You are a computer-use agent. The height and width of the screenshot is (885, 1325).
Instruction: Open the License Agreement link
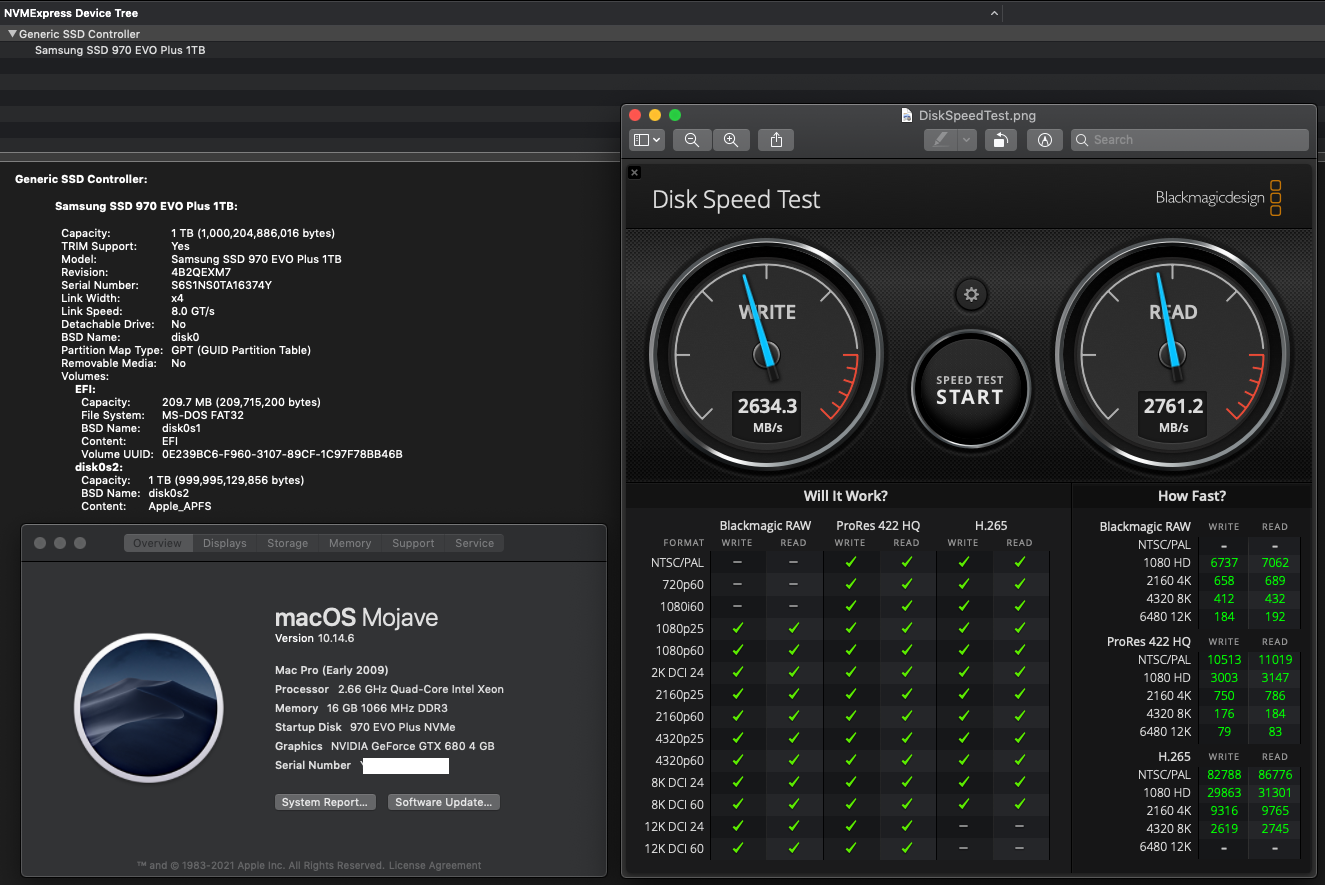(435, 866)
